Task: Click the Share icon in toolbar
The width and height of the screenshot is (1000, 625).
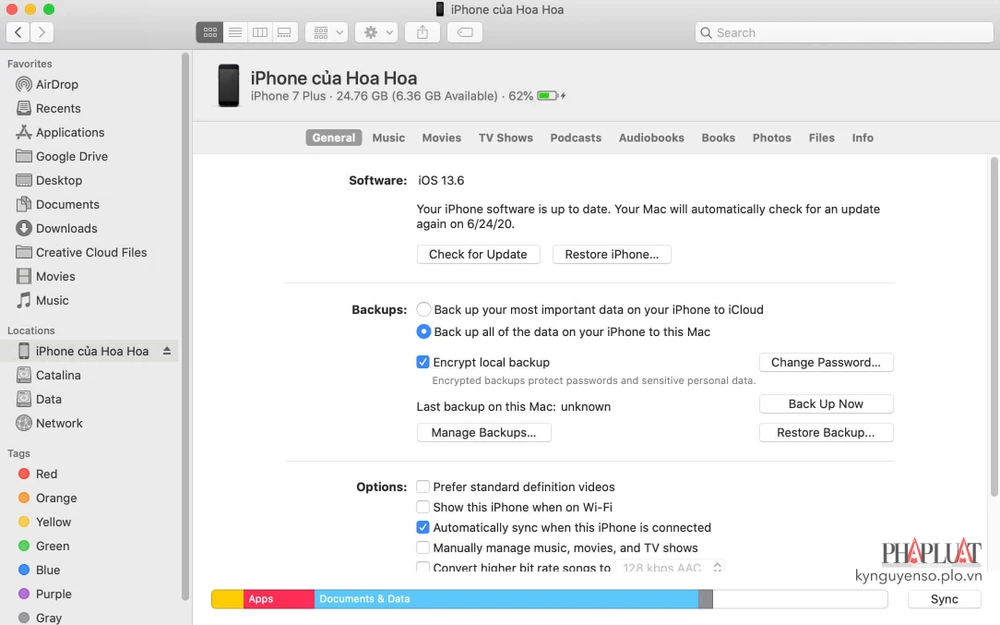Action: [422, 32]
